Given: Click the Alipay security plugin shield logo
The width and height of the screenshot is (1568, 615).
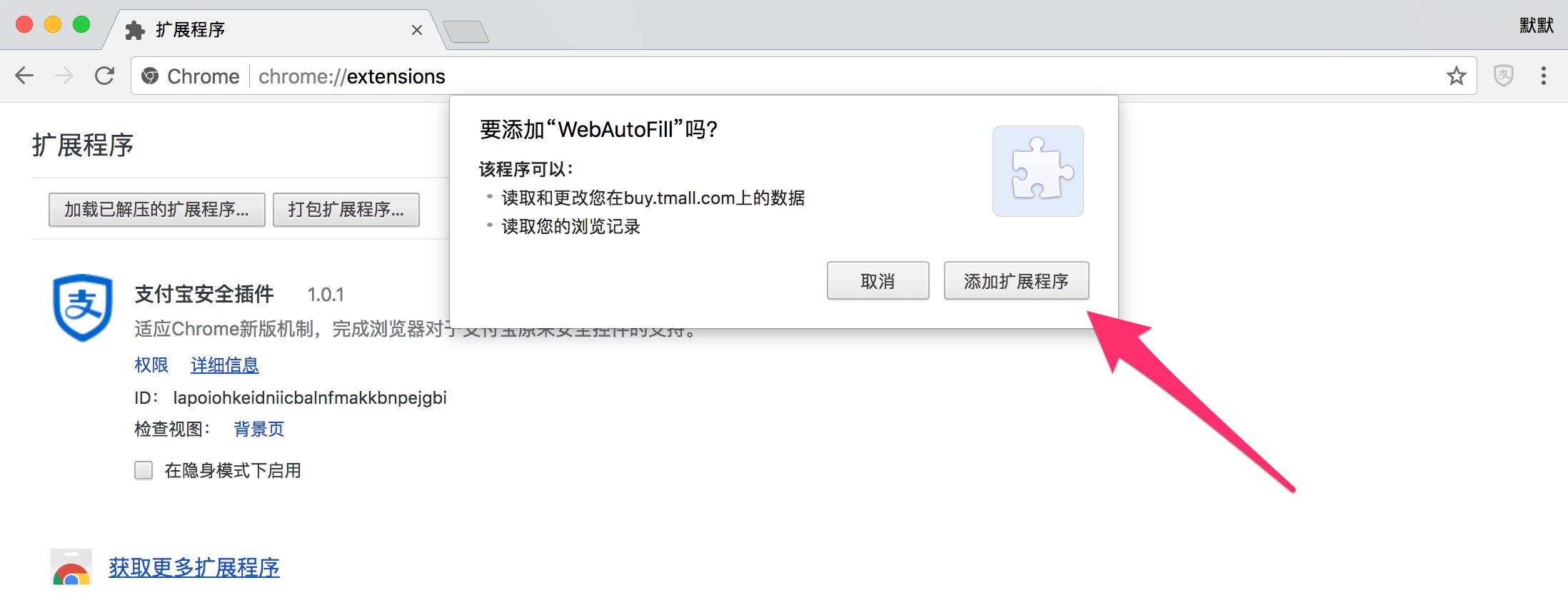Looking at the screenshot, I should (x=83, y=307).
